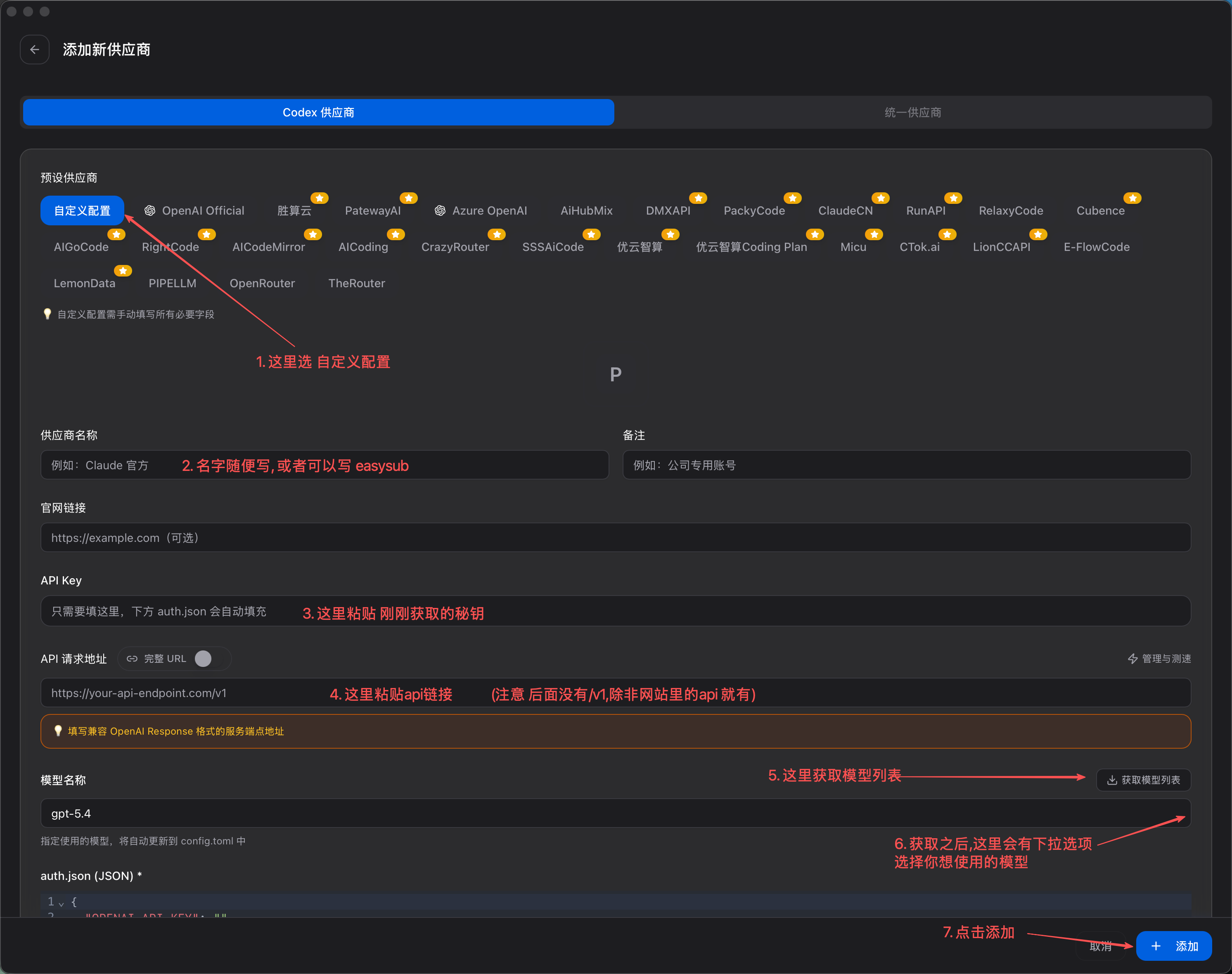1232x974 pixels.
Task: Select the AiHubMix preset
Action: pos(586,210)
